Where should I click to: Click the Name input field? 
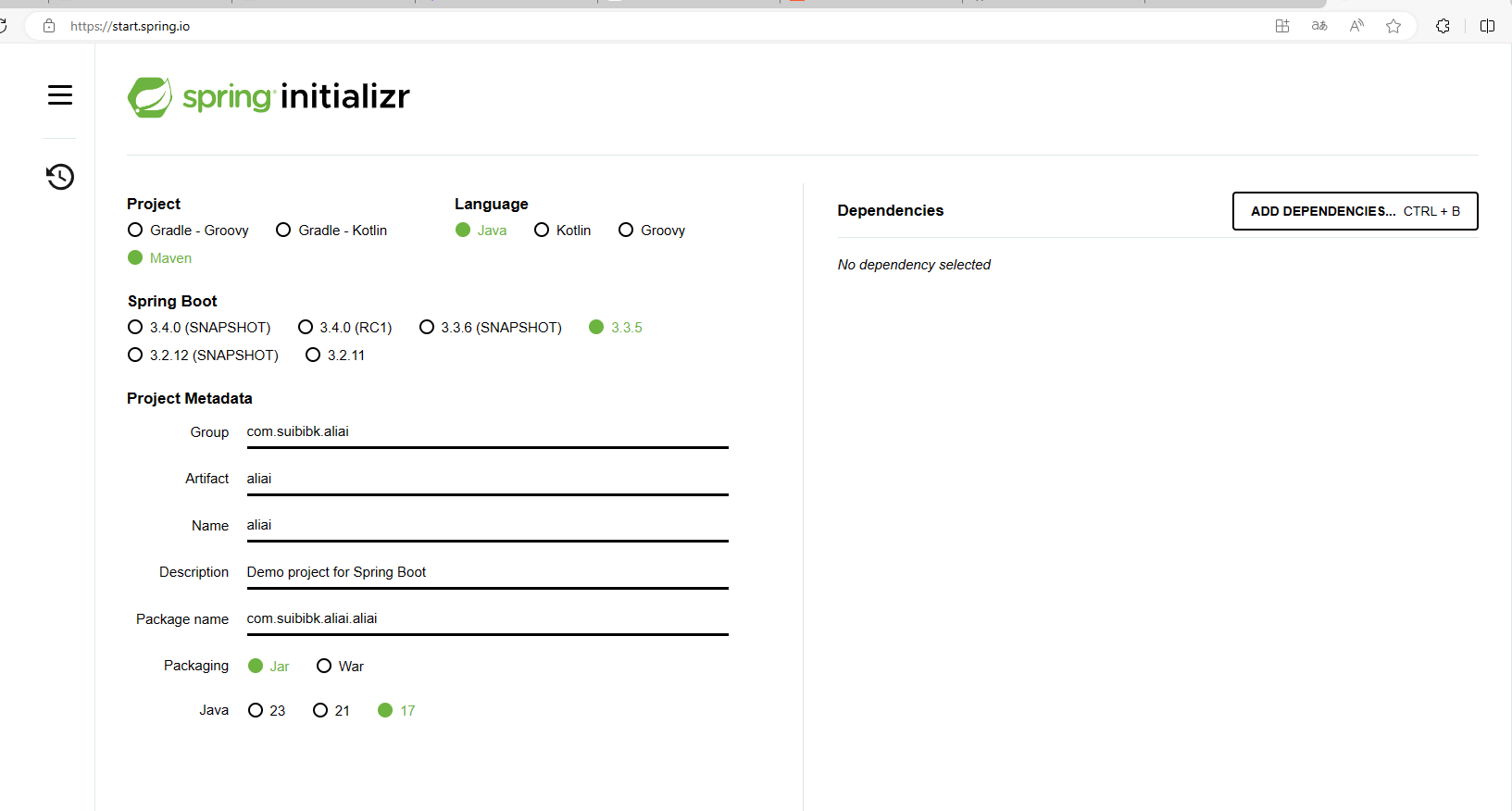pos(488,526)
